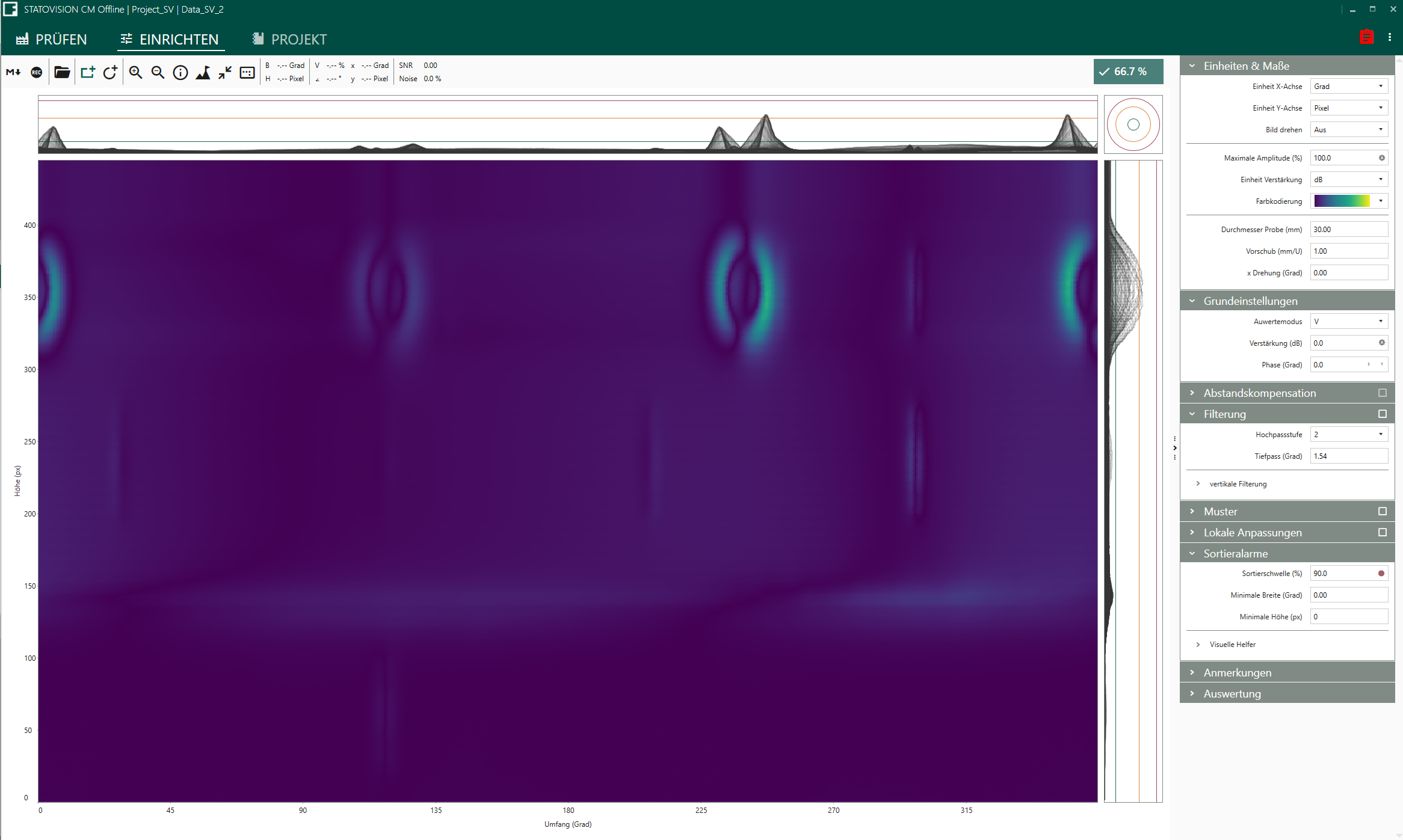Activate the Zoom in tool
Viewport: 1403px width, 840px height.
click(x=135, y=72)
